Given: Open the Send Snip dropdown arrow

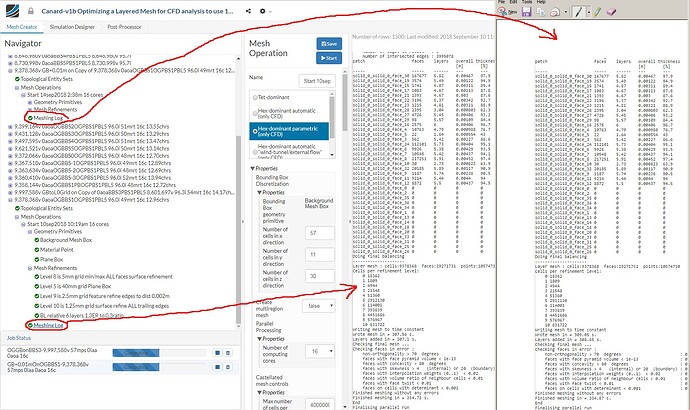Looking at the screenshot, I should [x=565, y=12].
